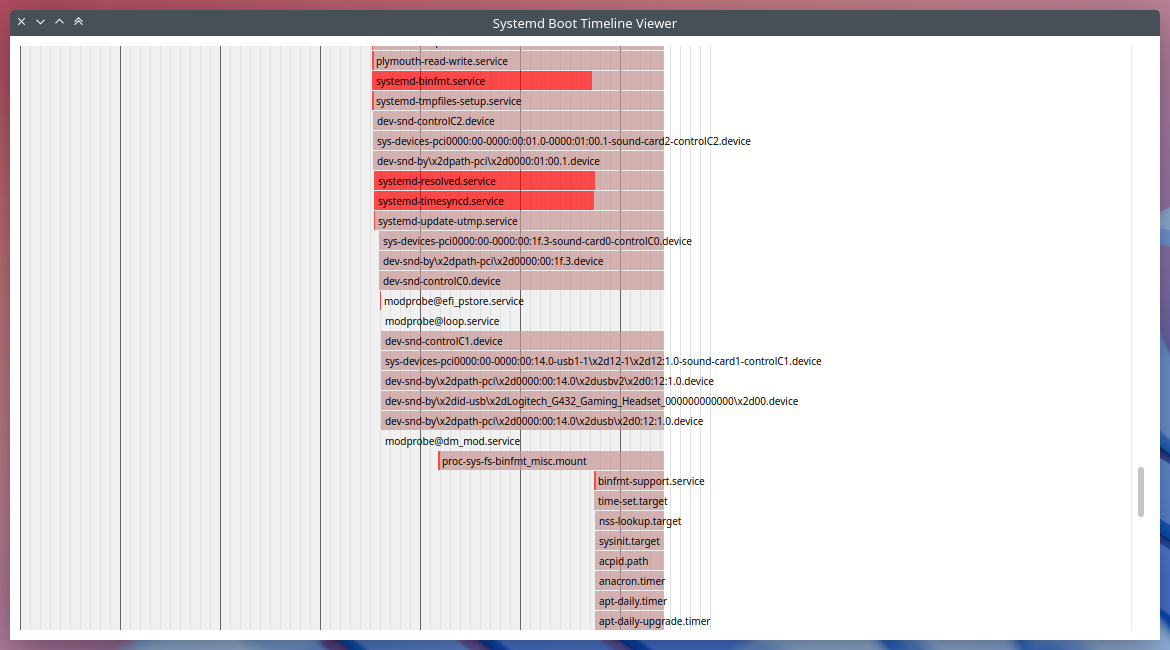This screenshot has height=650, width=1170.
Task: Click the vertical scrollbar thumb
Action: pos(1140,491)
